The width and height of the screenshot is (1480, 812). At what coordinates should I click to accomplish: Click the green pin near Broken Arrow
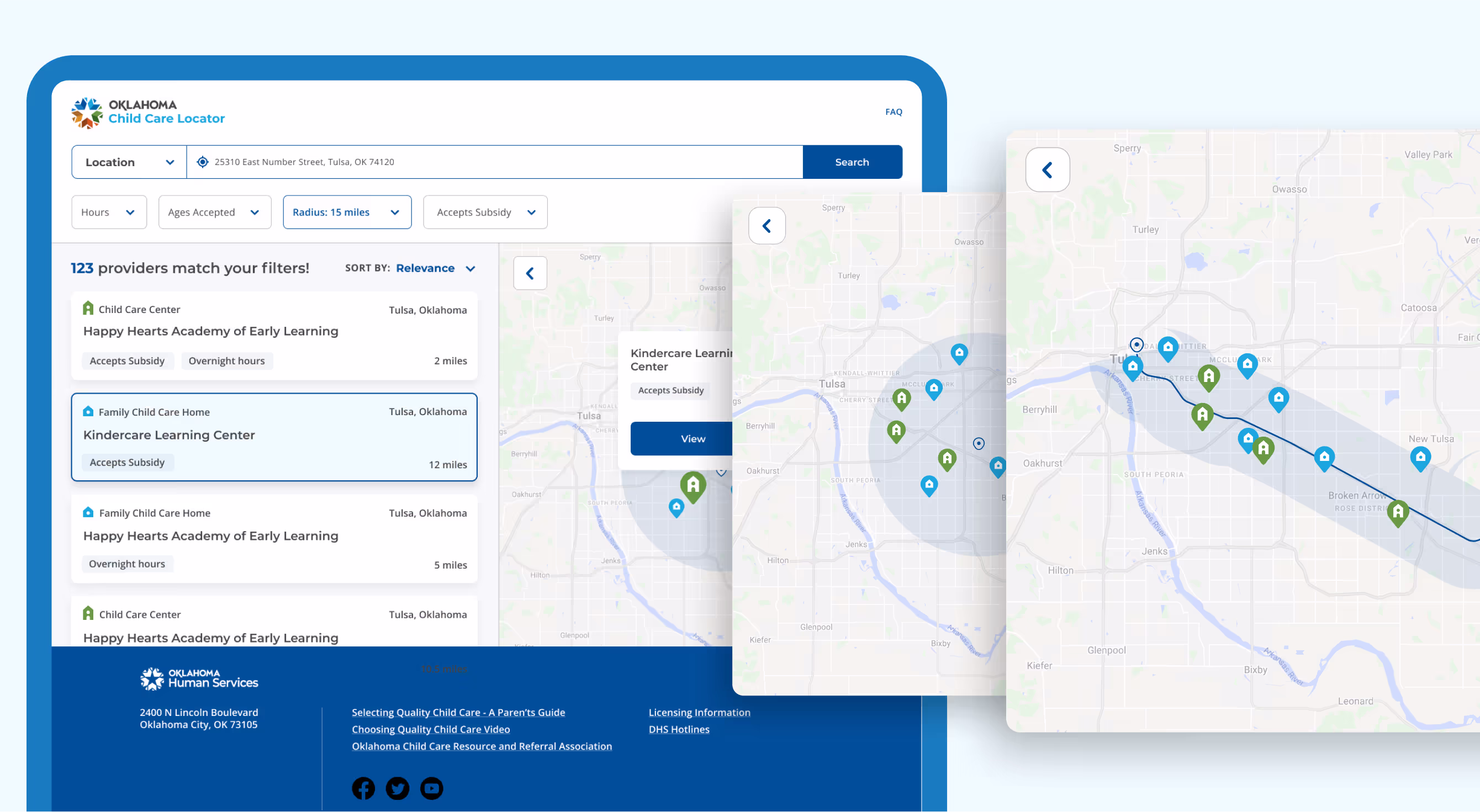pyautogui.click(x=1397, y=511)
